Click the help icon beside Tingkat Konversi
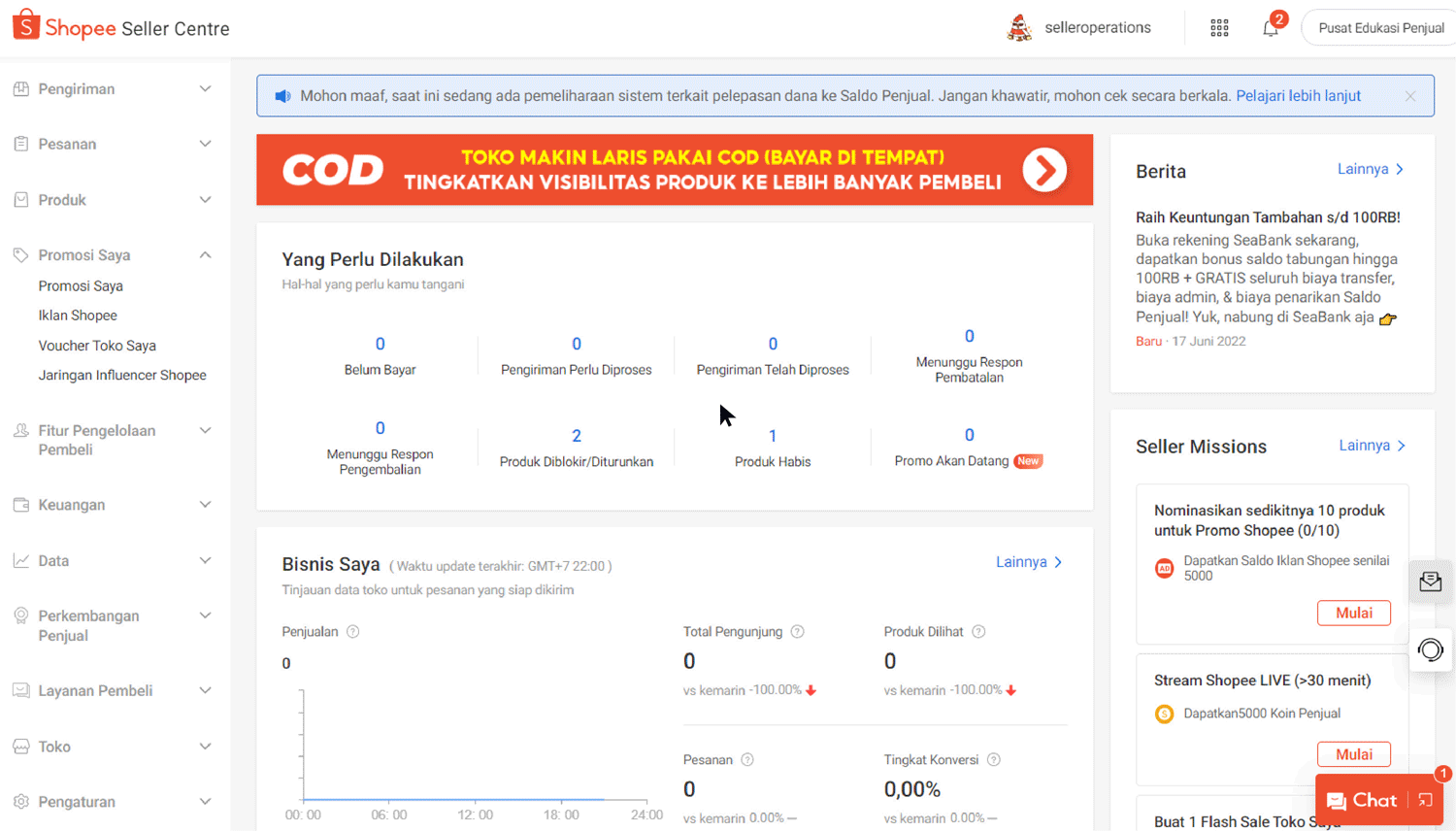Image resolution: width=1456 pixels, height=831 pixels. tap(993, 760)
